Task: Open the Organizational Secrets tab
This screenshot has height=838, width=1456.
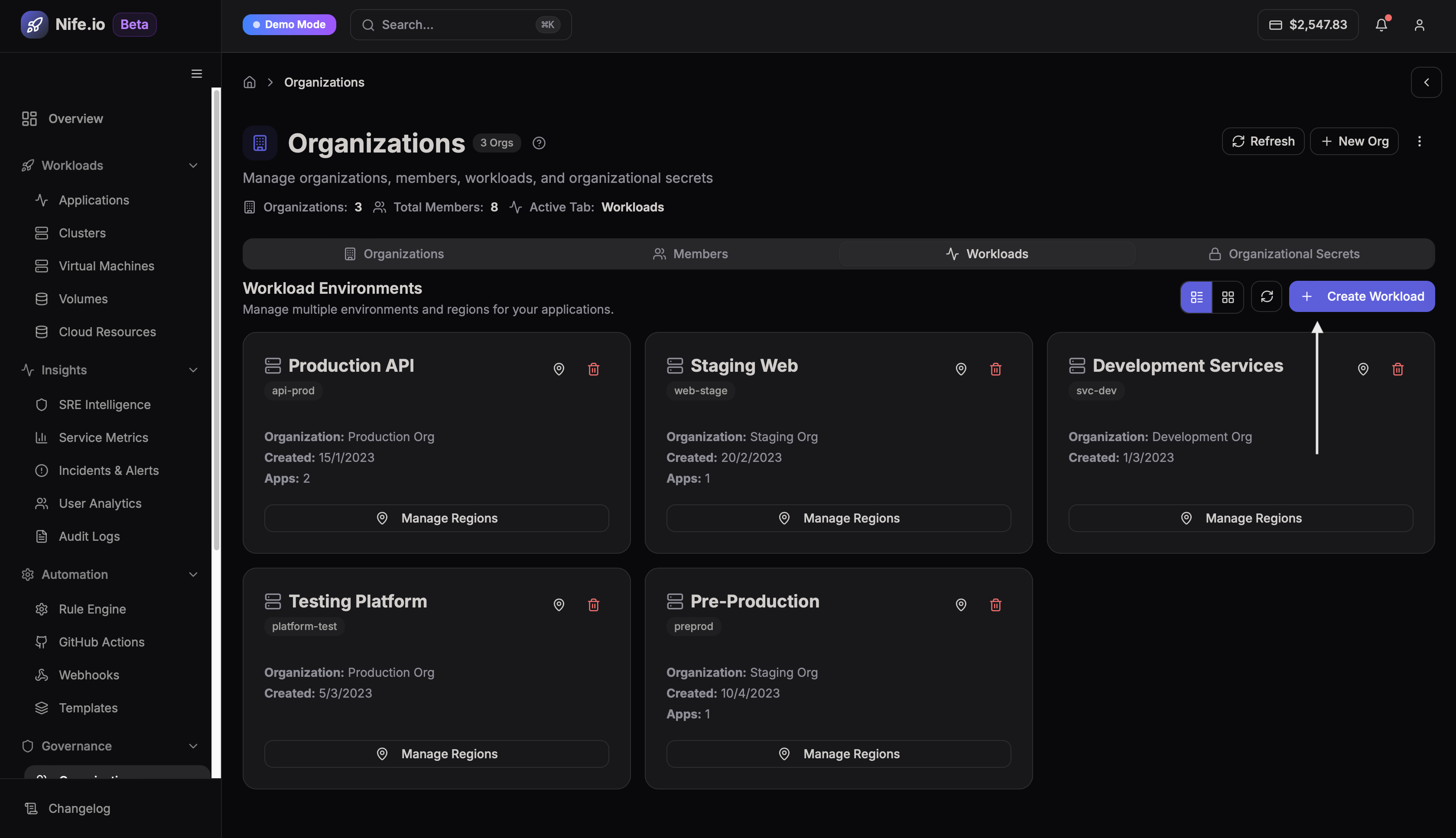Action: point(1284,254)
